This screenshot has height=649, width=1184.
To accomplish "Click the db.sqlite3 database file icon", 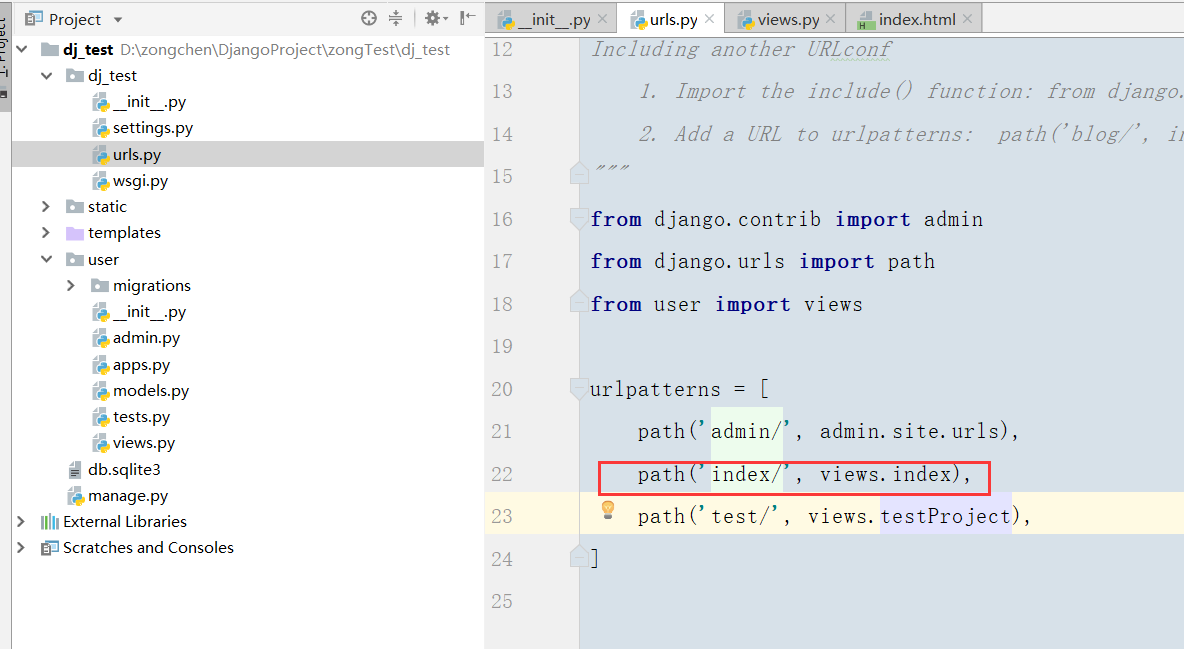I will point(75,470).
